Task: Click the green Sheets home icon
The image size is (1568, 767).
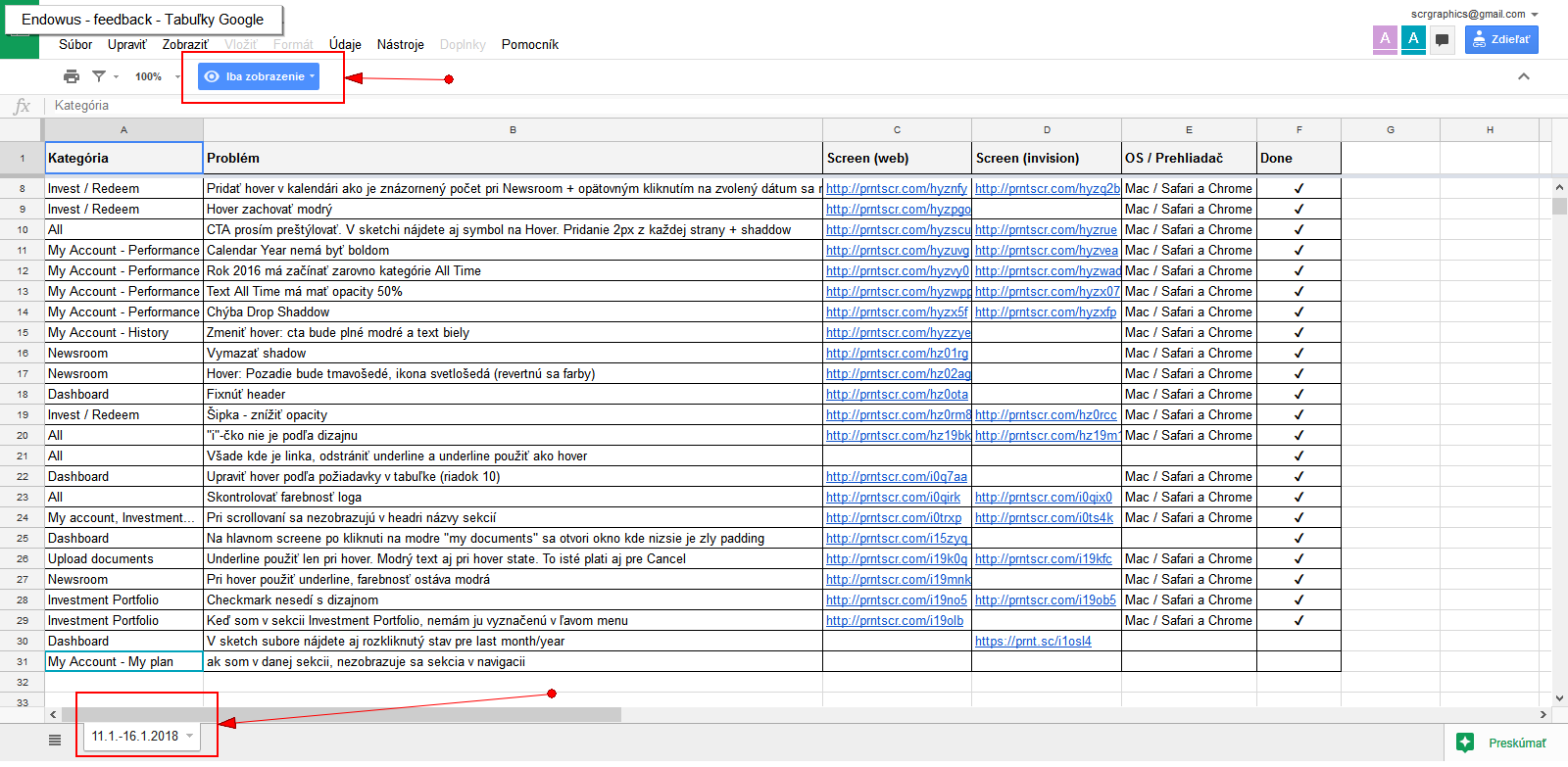Action: click(x=20, y=45)
